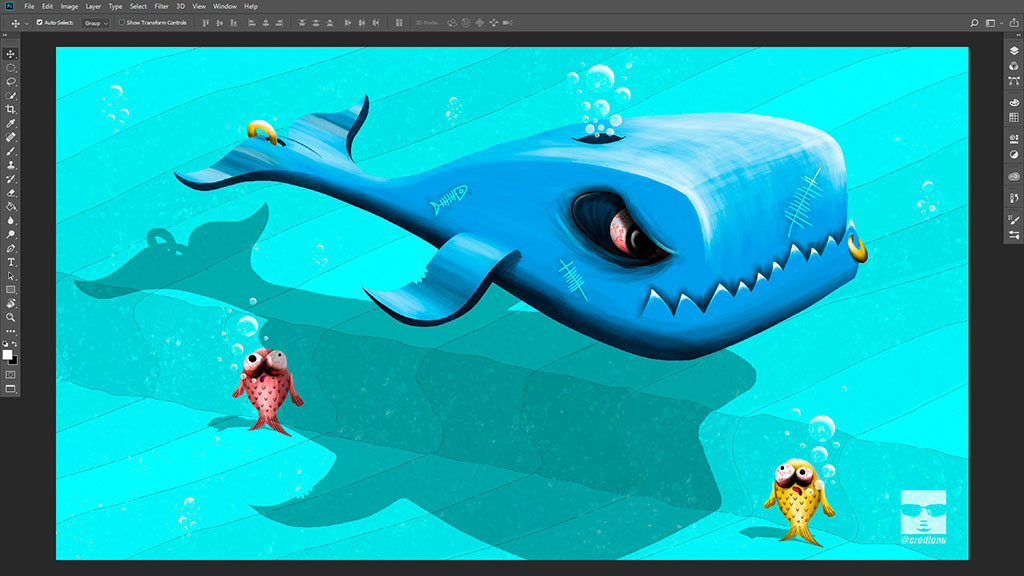Open the Help menu
Viewport: 1024px width, 576px height.
(x=251, y=7)
